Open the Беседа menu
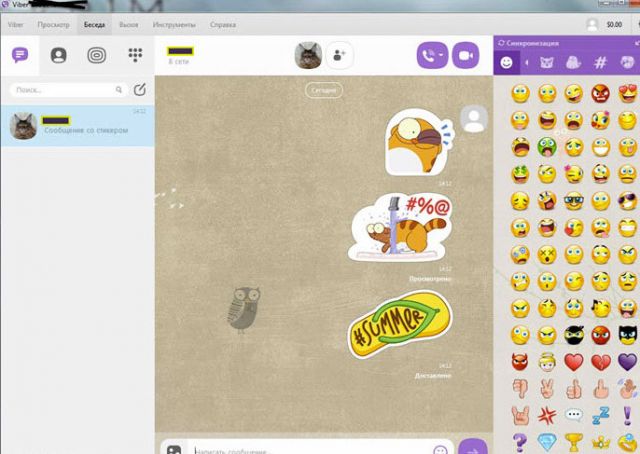The width and height of the screenshot is (640, 454). click(x=94, y=24)
